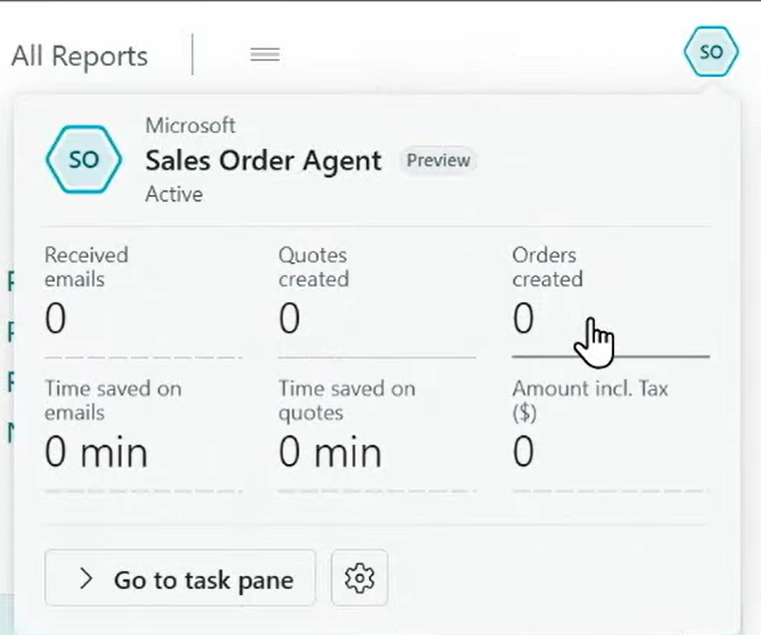This screenshot has height=635, width=761.
Task: Click the SO agent hexagon icon in the top bar
Action: 711,51
